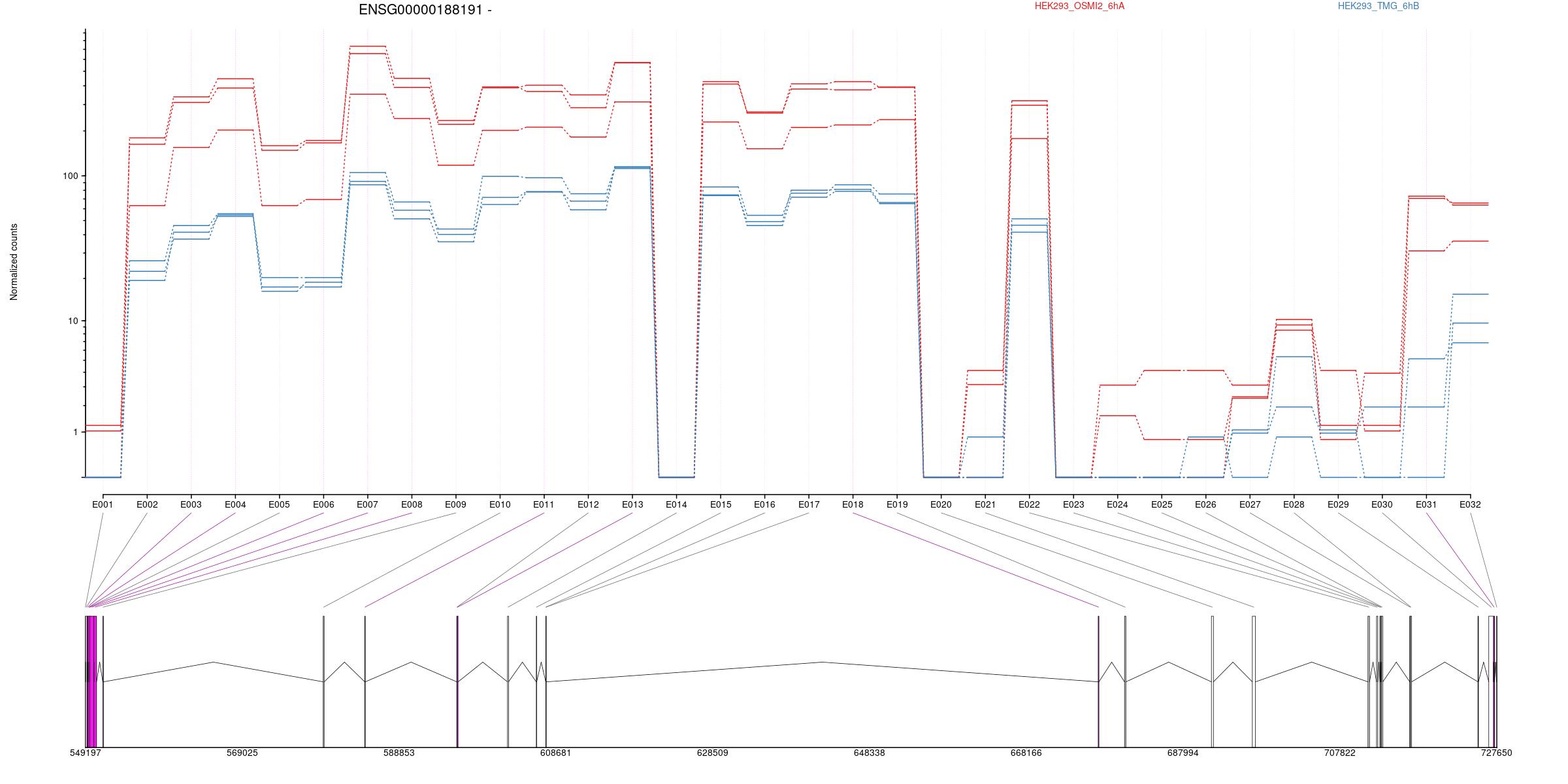Select exon label E001
The image size is (1568, 784).
103,504
